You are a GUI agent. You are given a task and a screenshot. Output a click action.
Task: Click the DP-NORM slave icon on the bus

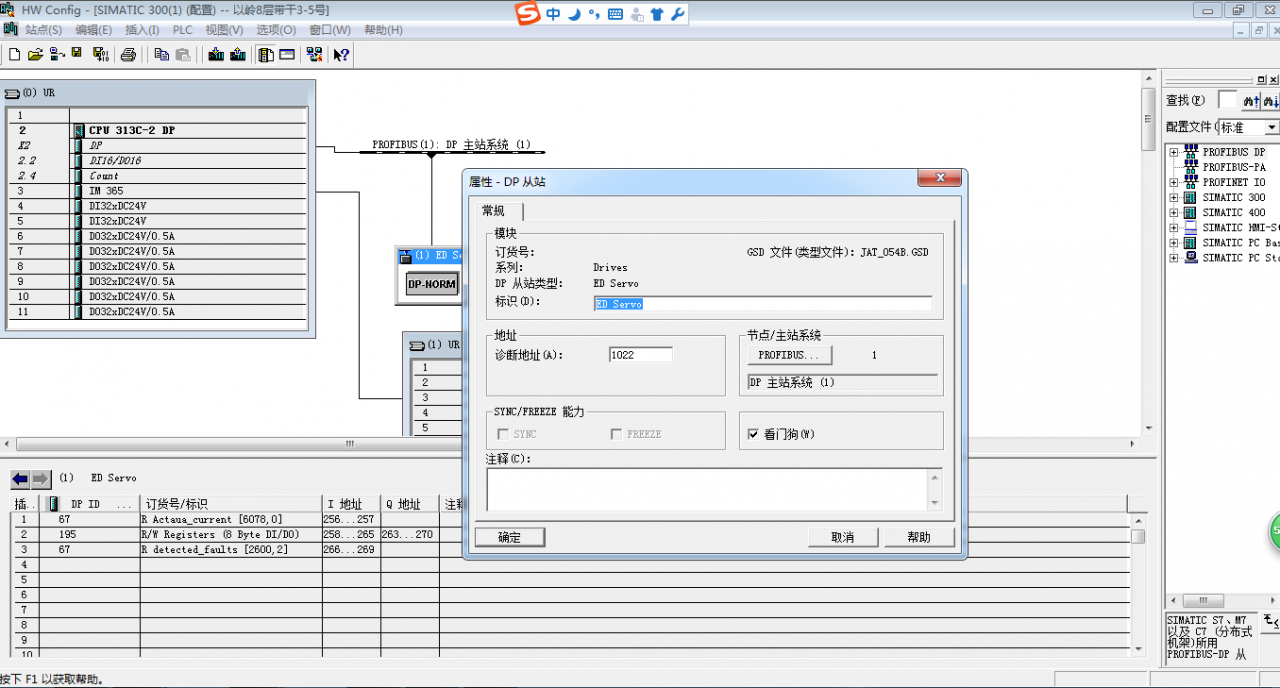click(x=431, y=284)
